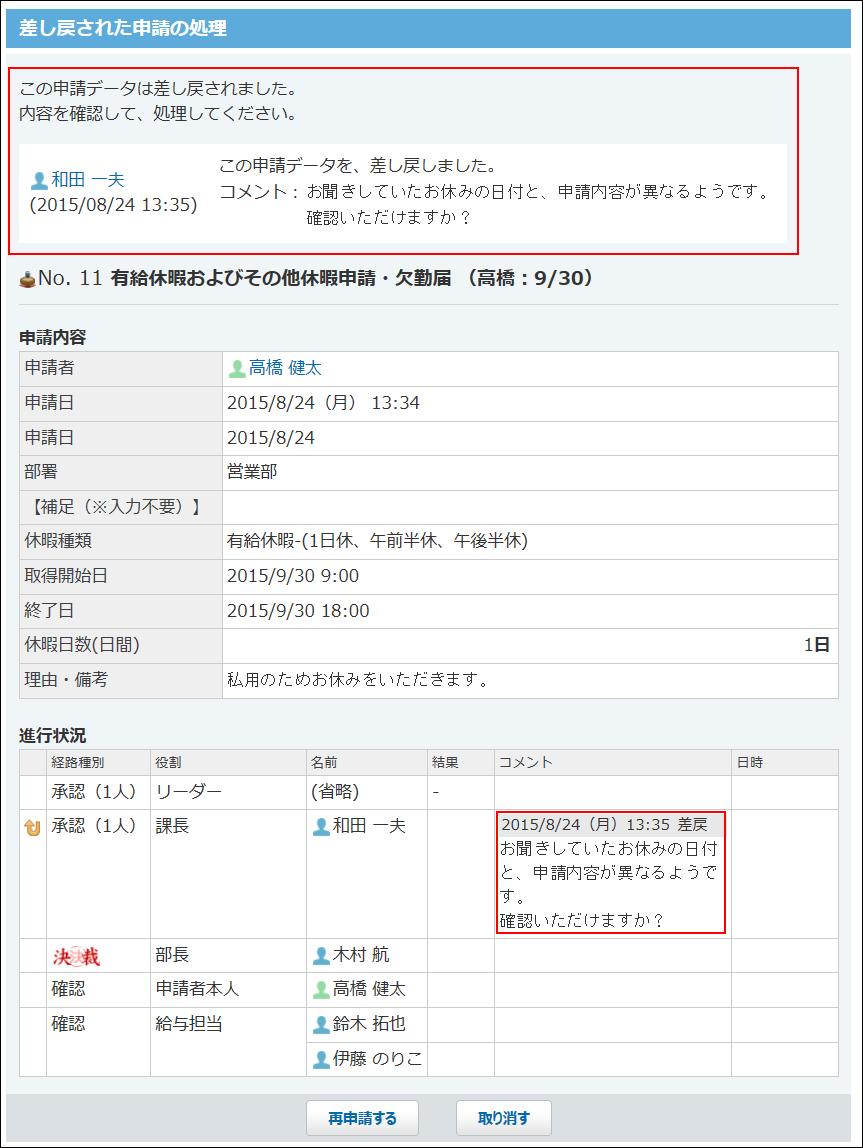Viewport: 863px width, 1148px height.
Task: Click the text この申請データを、差し戻しました。
Action: tap(359, 165)
